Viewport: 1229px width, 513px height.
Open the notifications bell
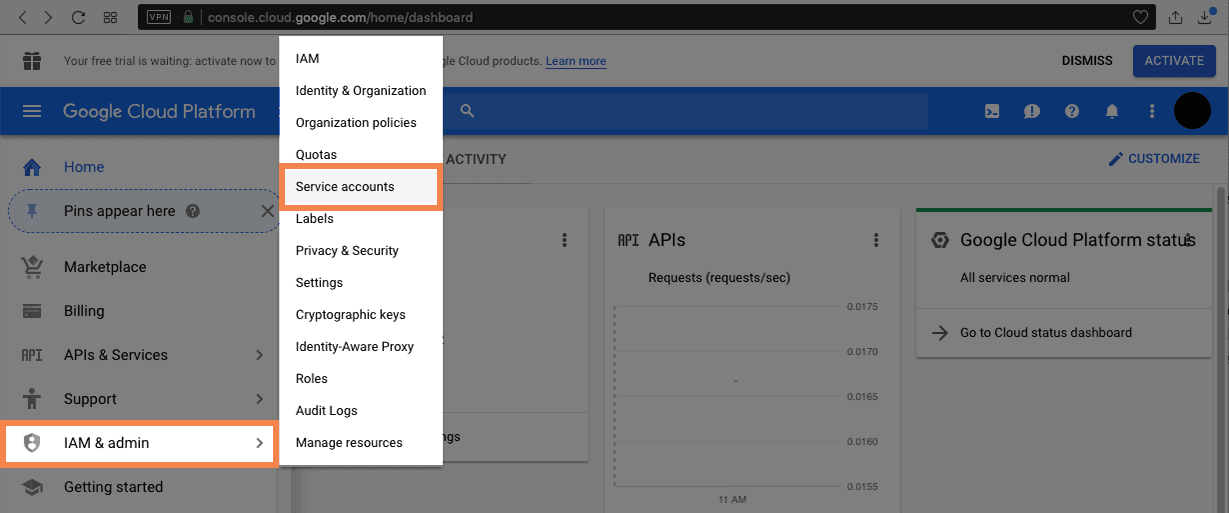point(1112,112)
